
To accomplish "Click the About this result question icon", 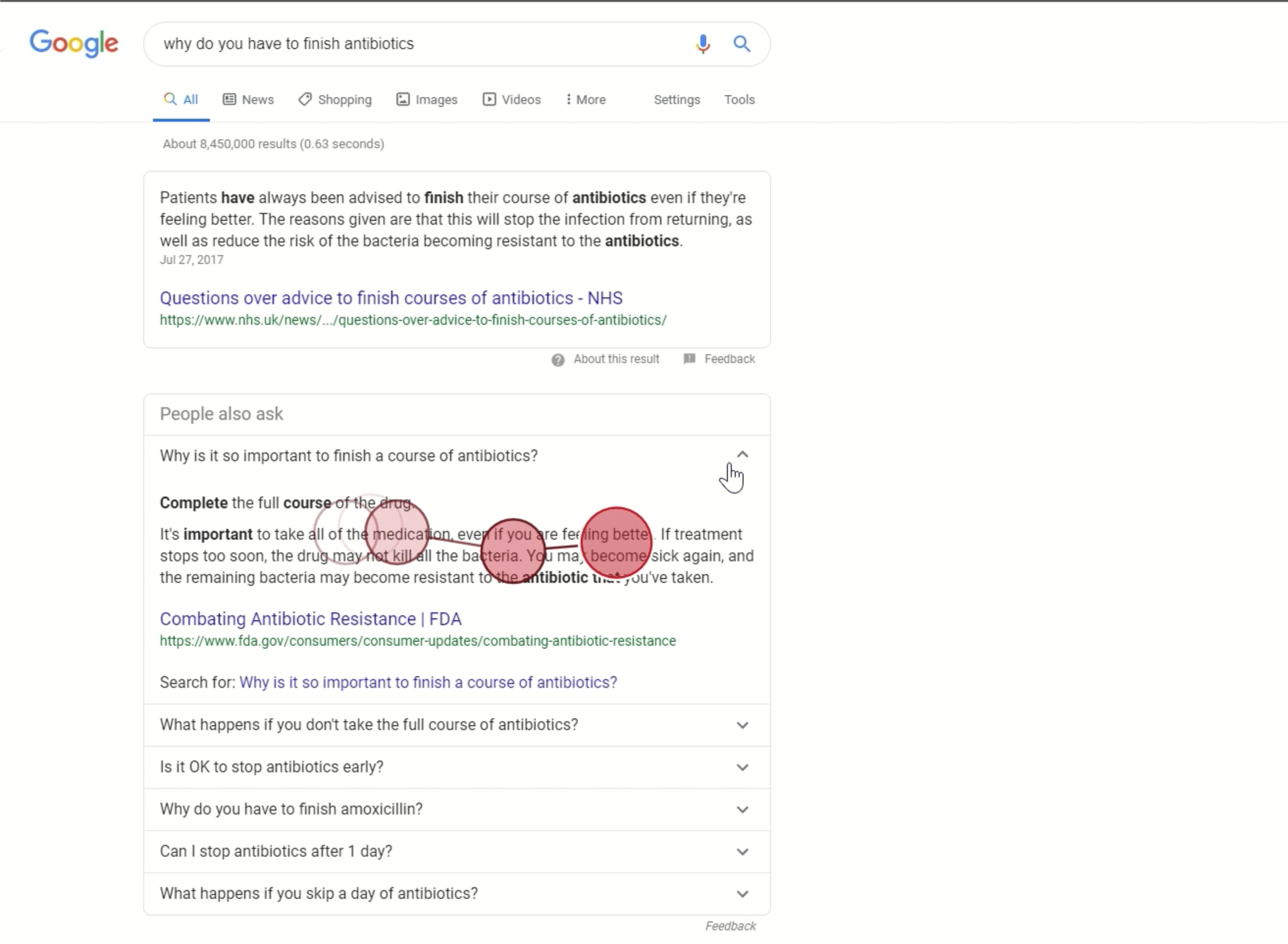I will tap(558, 360).
